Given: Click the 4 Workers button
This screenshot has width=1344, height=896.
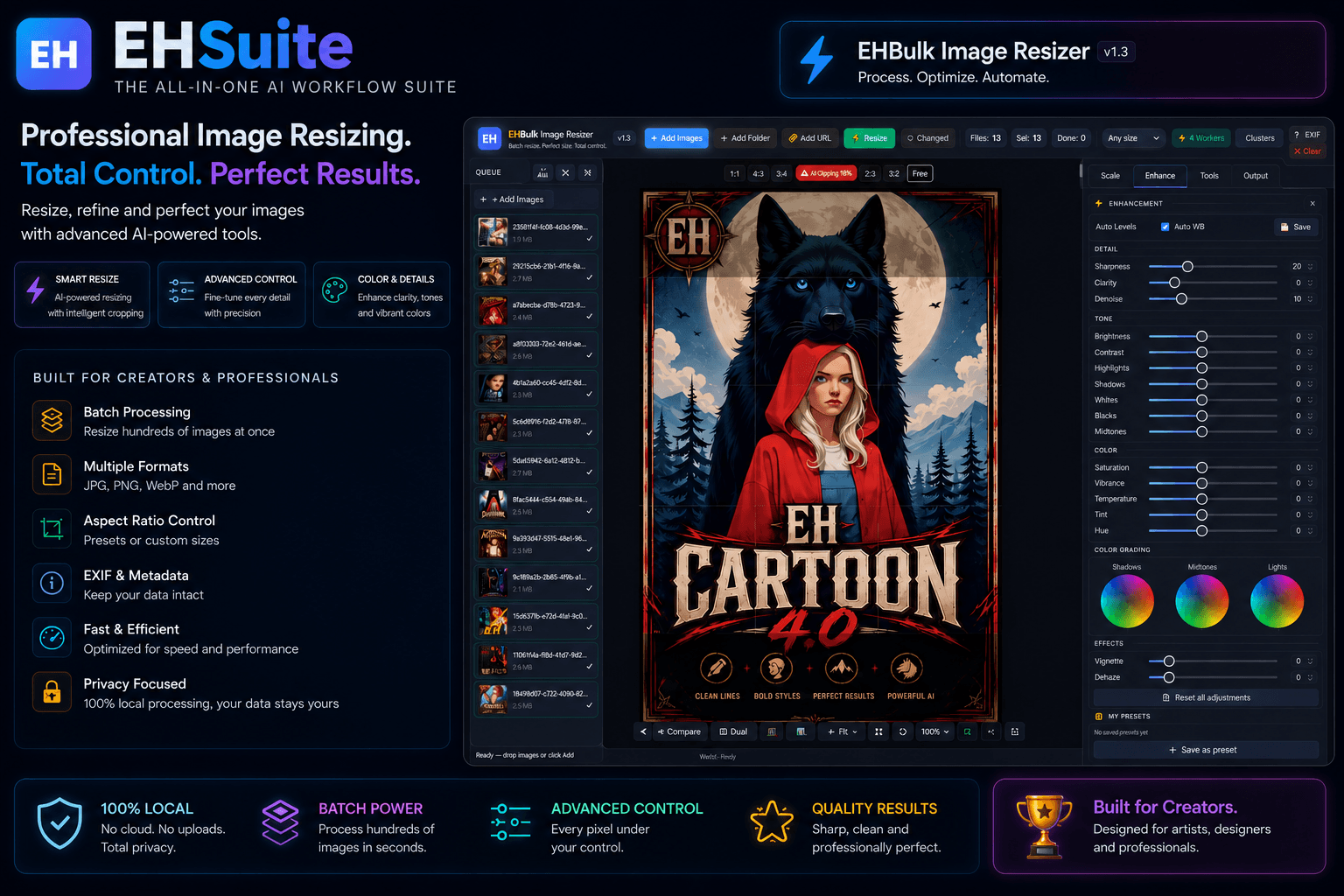Looking at the screenshot, I should (1201, 138).
